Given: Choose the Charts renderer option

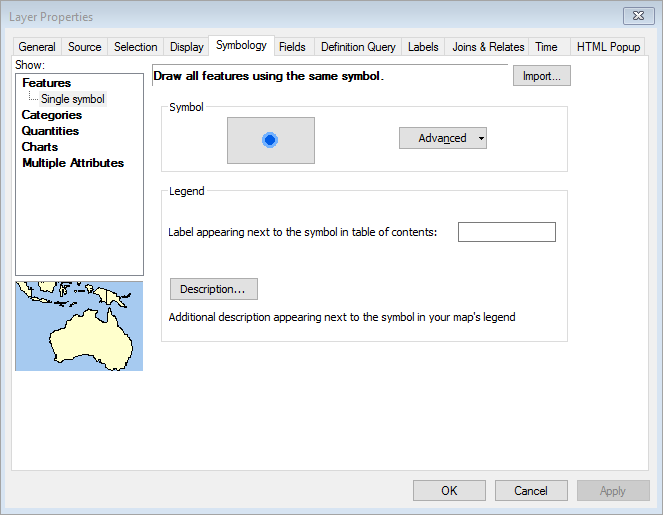Looking at the screenshot, I should coord(40,147).
